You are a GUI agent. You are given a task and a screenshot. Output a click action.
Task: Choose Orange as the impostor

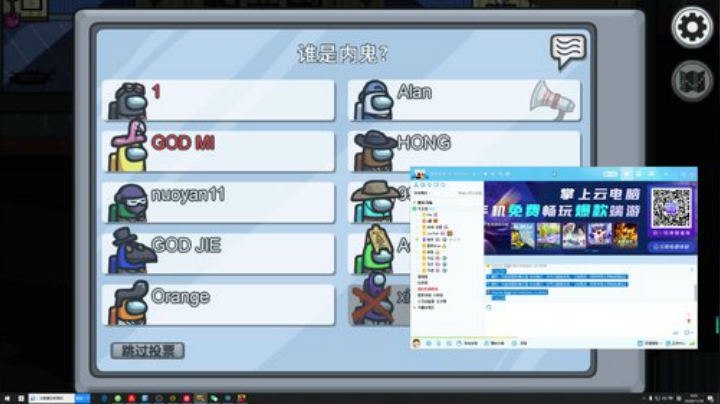[x=219, y=305]
